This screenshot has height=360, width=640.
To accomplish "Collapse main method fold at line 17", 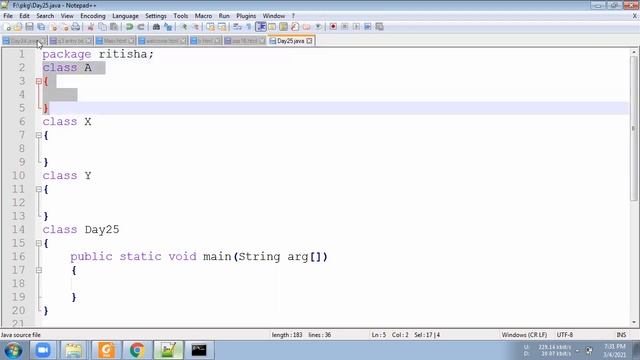I will point(39,270).
